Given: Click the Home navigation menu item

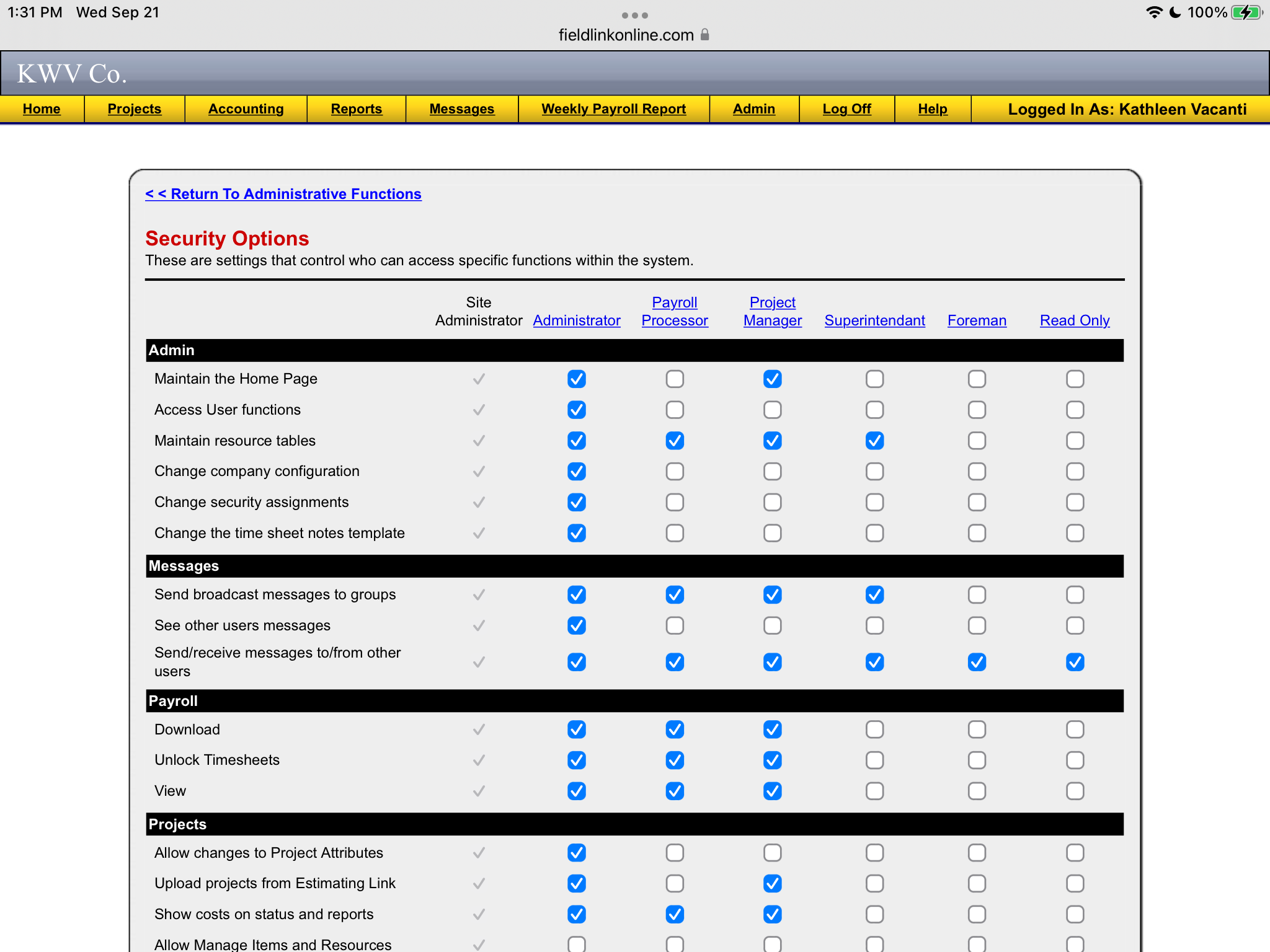Looking at the screenshot, I should point(41,109).
